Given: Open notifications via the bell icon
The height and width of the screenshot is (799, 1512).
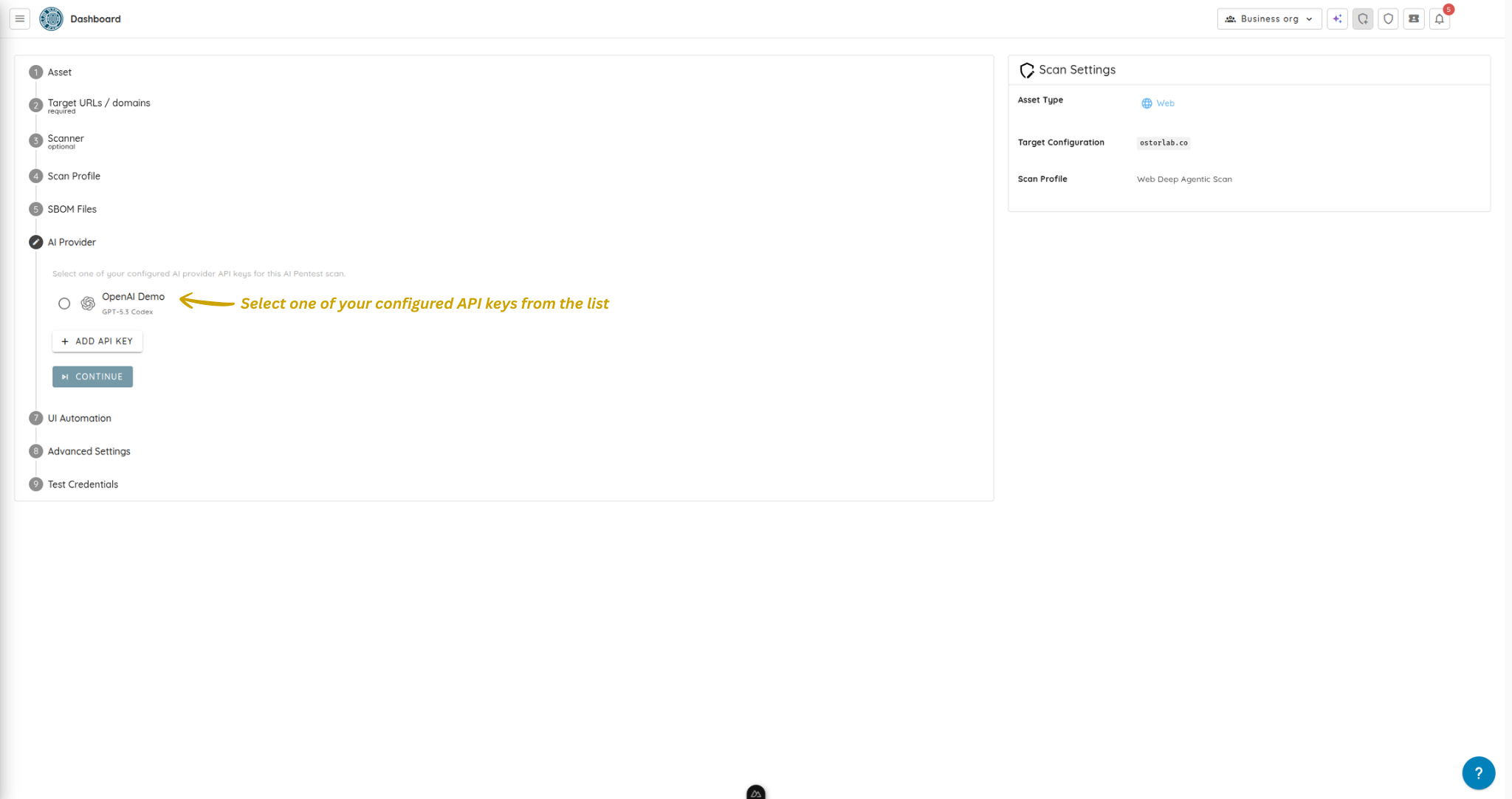Looking at the screenshot, I should 1438,18.
